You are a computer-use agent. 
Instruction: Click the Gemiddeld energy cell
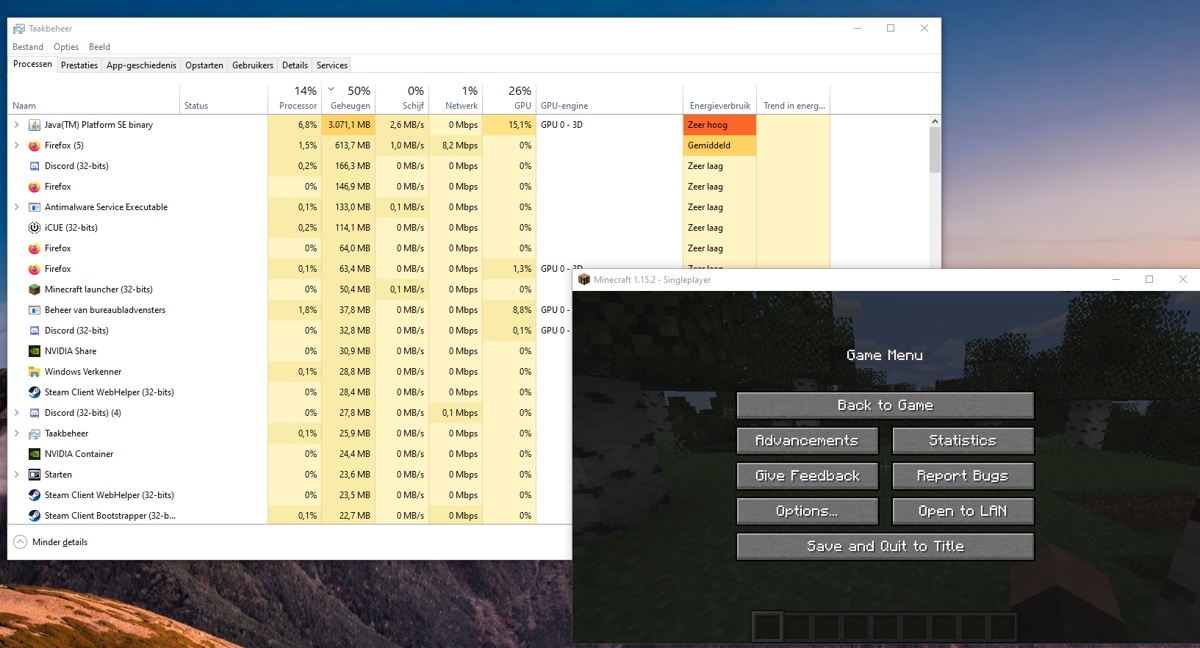720,146
